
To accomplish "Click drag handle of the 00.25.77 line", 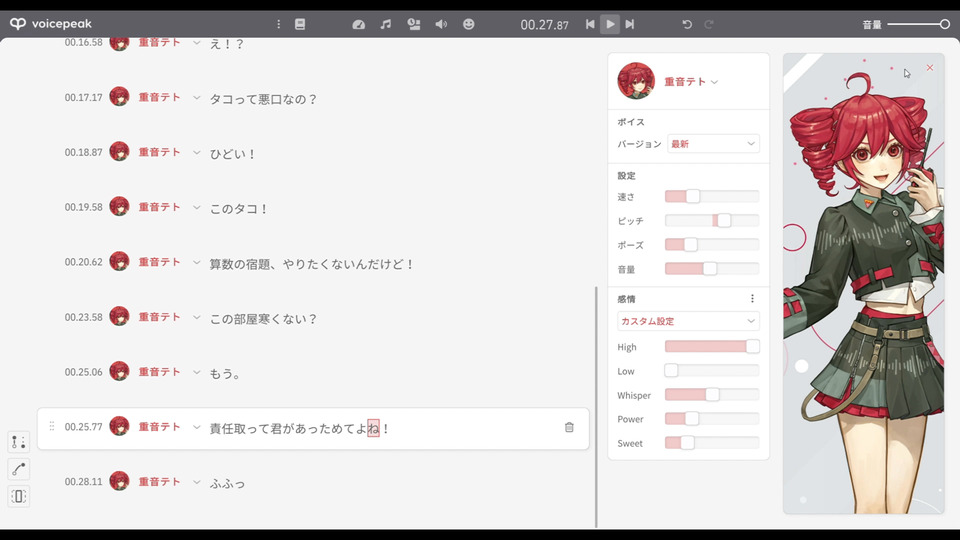I will point(52,426).
